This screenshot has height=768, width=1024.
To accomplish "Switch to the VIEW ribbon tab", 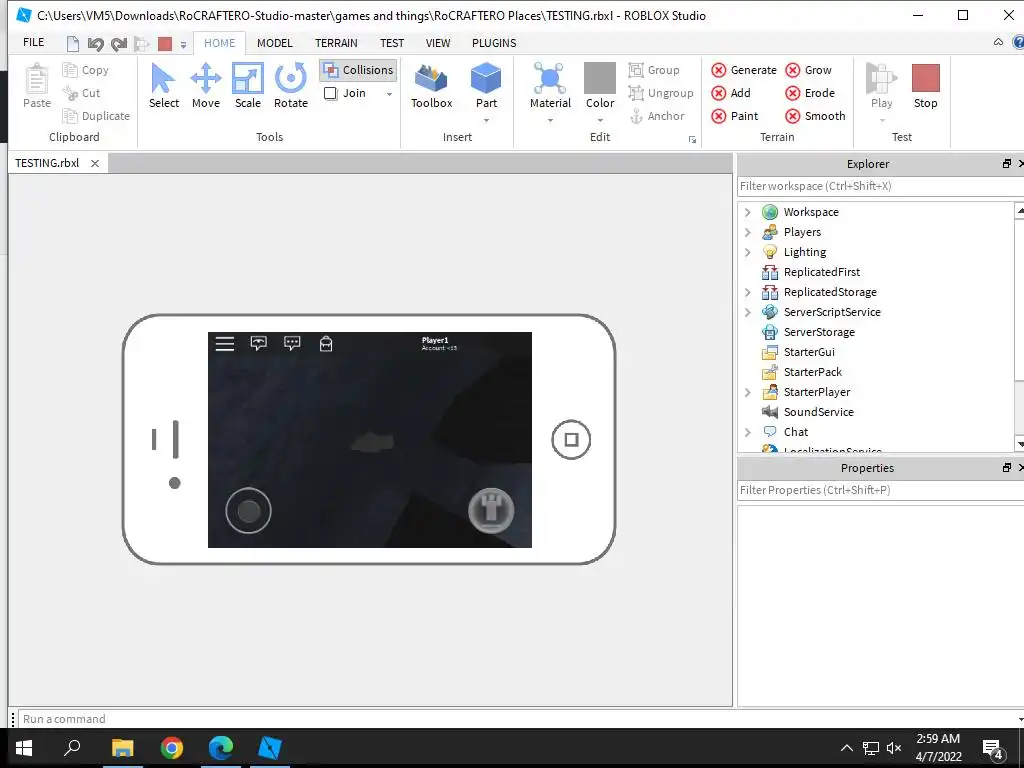I will point(438,43).
